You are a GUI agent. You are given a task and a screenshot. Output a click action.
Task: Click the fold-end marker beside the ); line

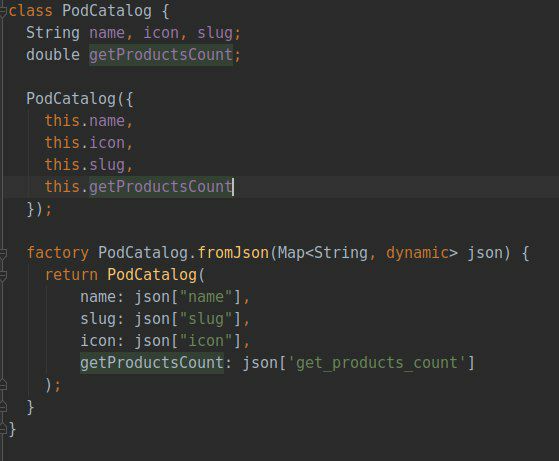click(x=3, y=385)
